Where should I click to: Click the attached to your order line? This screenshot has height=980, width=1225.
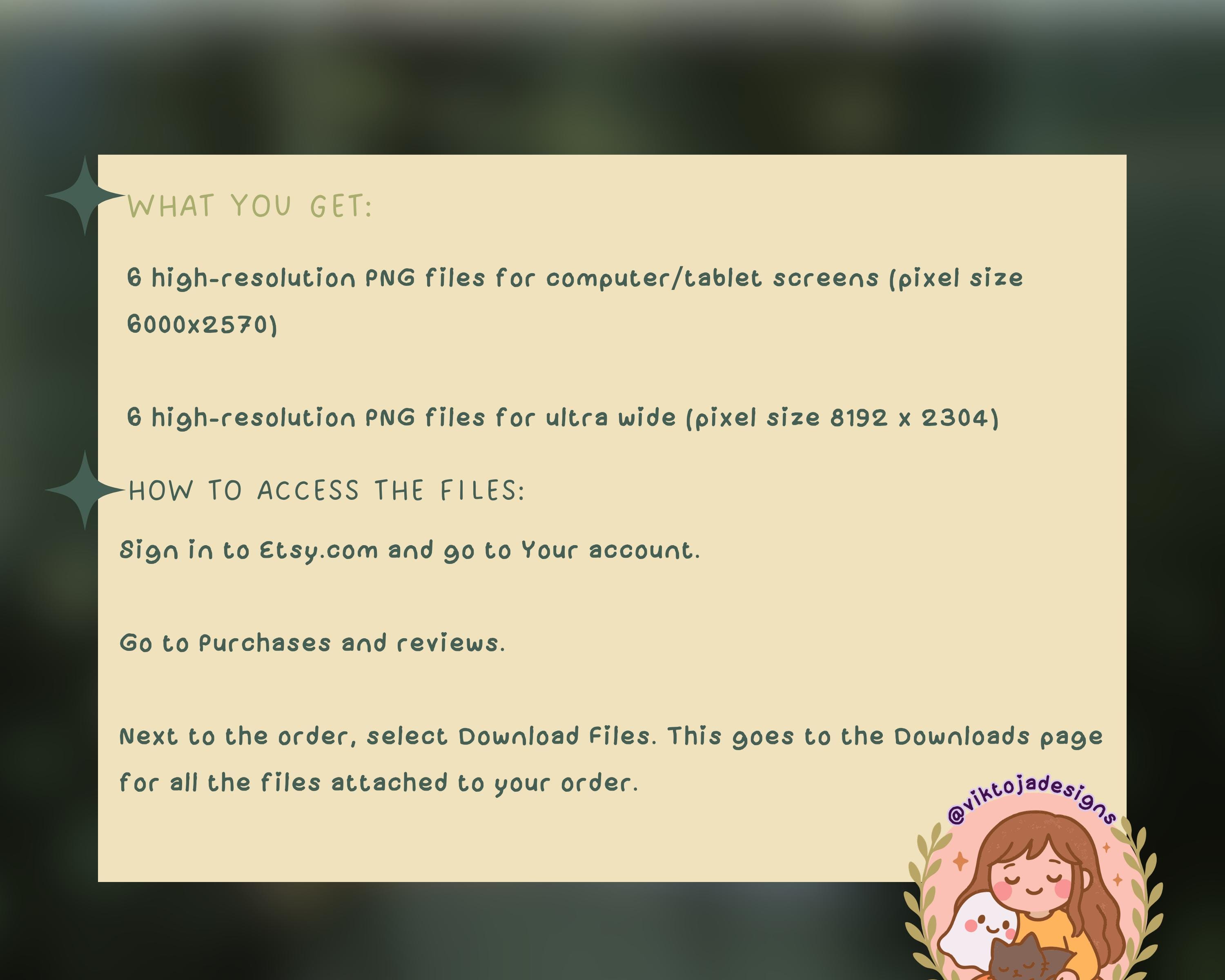tap(379, 784)
